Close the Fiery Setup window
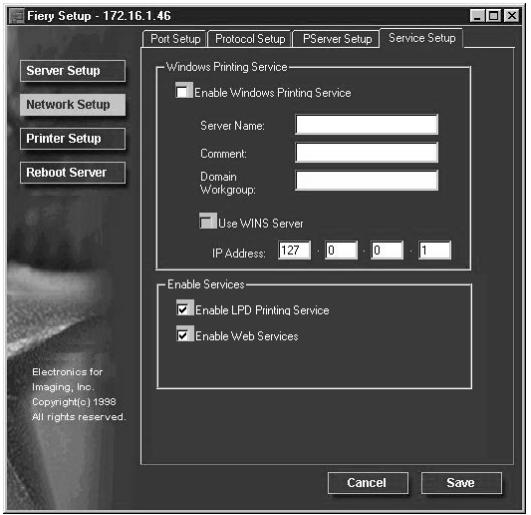This screenshot has width=531, height=515. click(x=511, y=16)
